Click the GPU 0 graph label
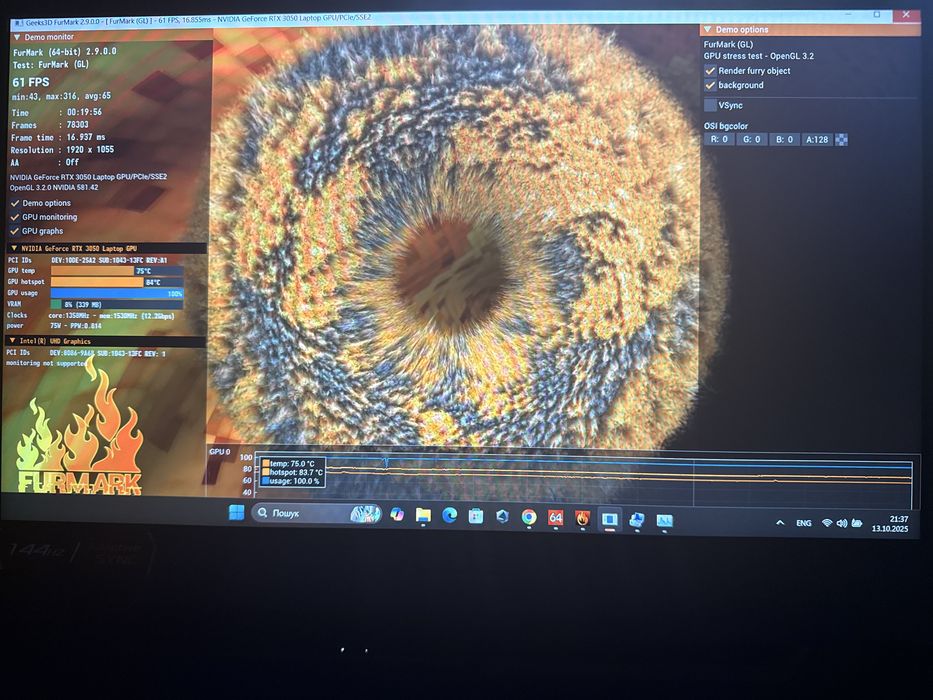Viewport: 933px width, 700px height. 220,452
